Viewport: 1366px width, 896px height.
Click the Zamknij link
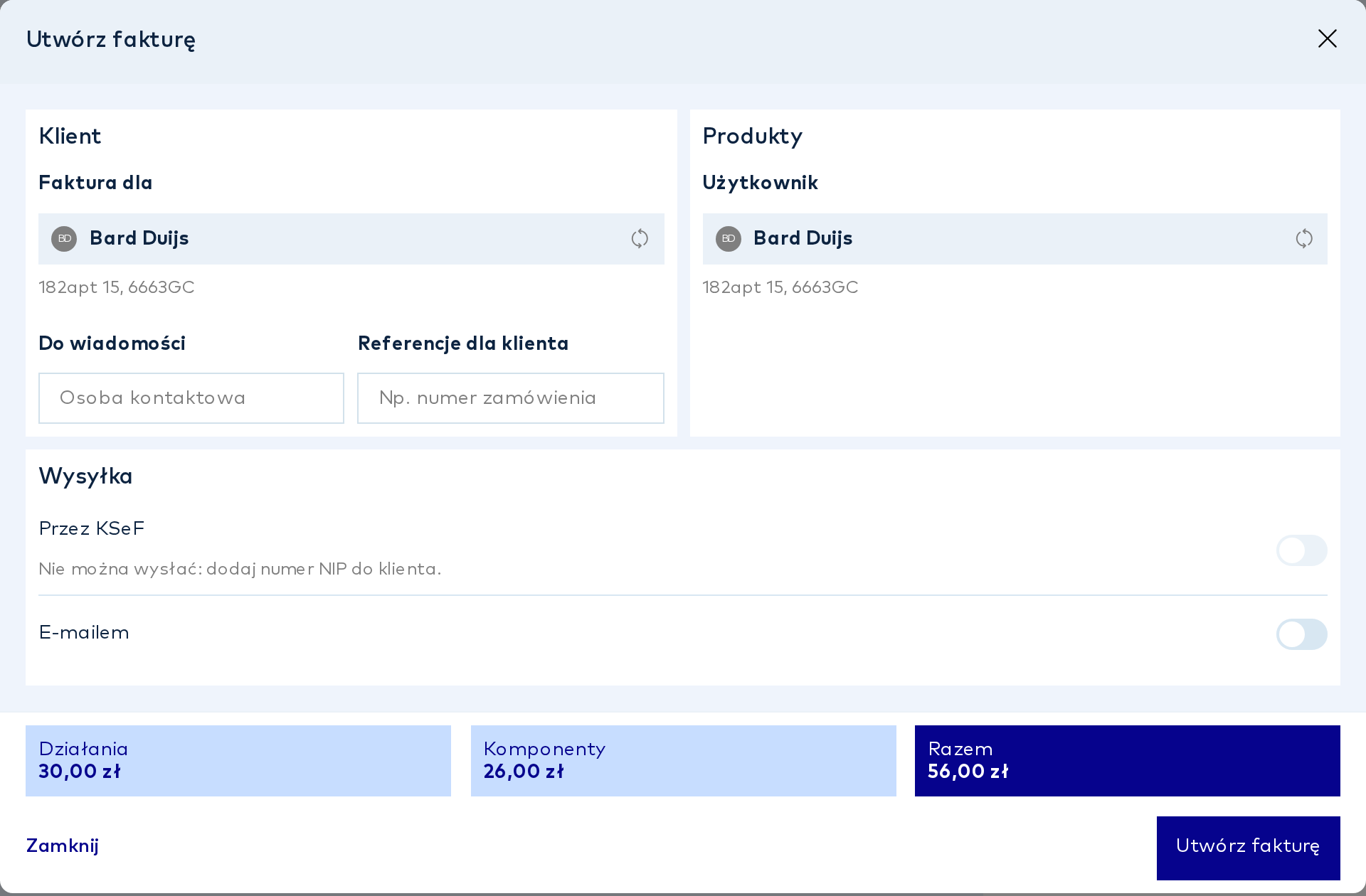point(63,846)
